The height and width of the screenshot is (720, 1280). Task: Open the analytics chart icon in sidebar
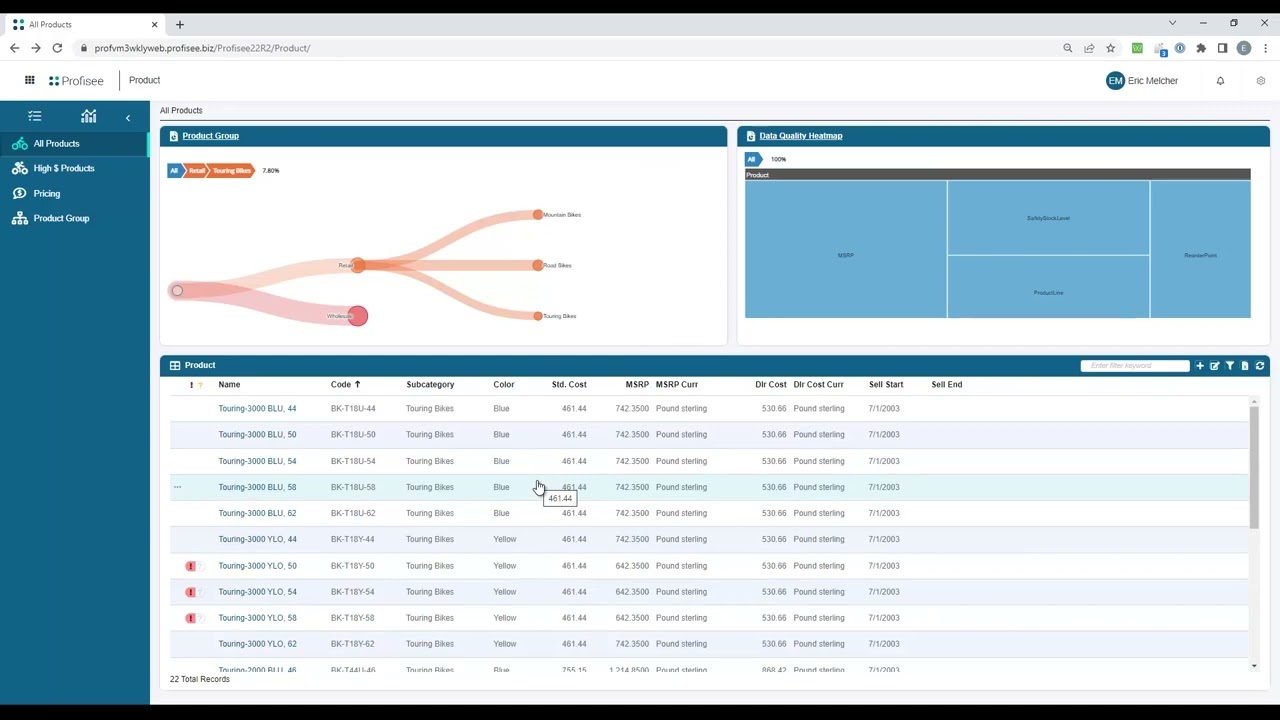click(89, 117)
